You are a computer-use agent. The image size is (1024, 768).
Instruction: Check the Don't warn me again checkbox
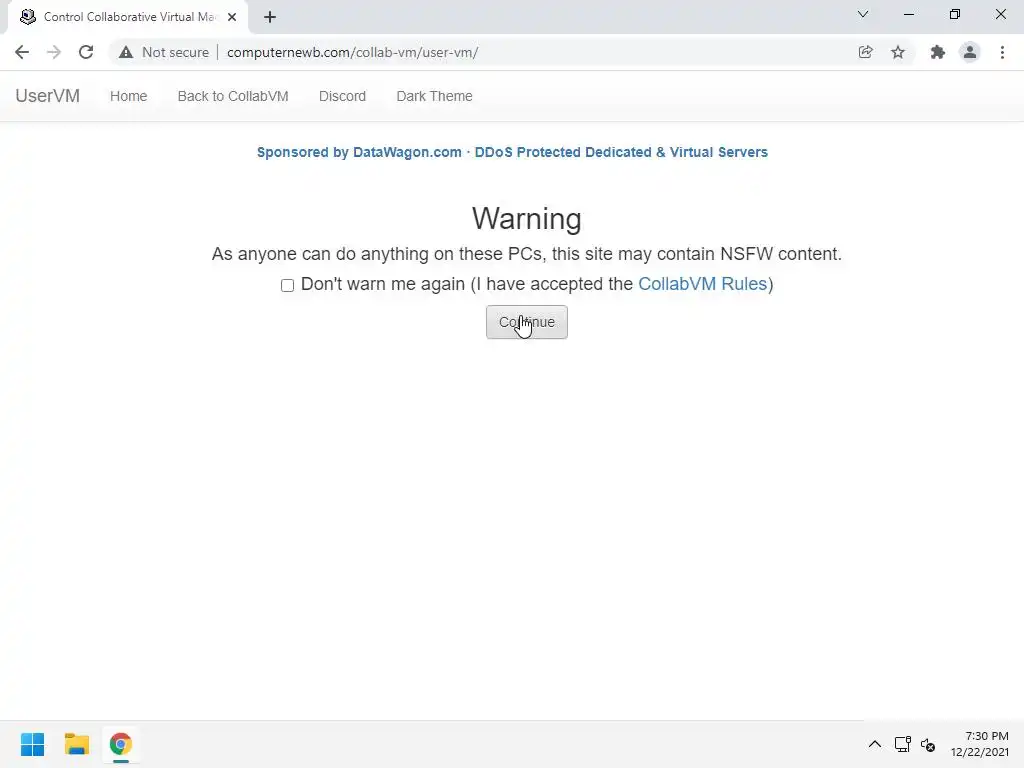pyautogui.click(x=287, y=285)
